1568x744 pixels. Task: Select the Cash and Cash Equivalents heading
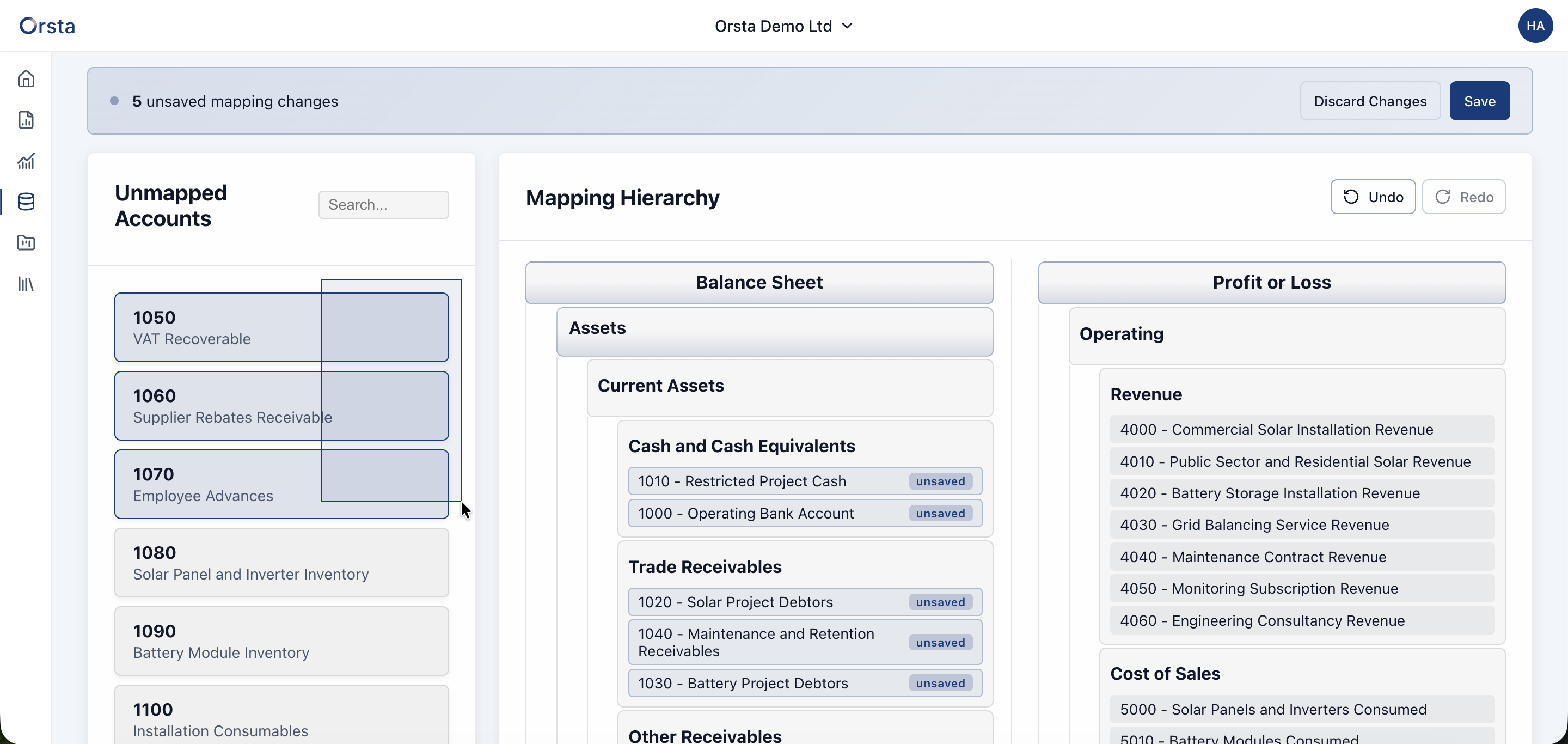tap(742, 446)
